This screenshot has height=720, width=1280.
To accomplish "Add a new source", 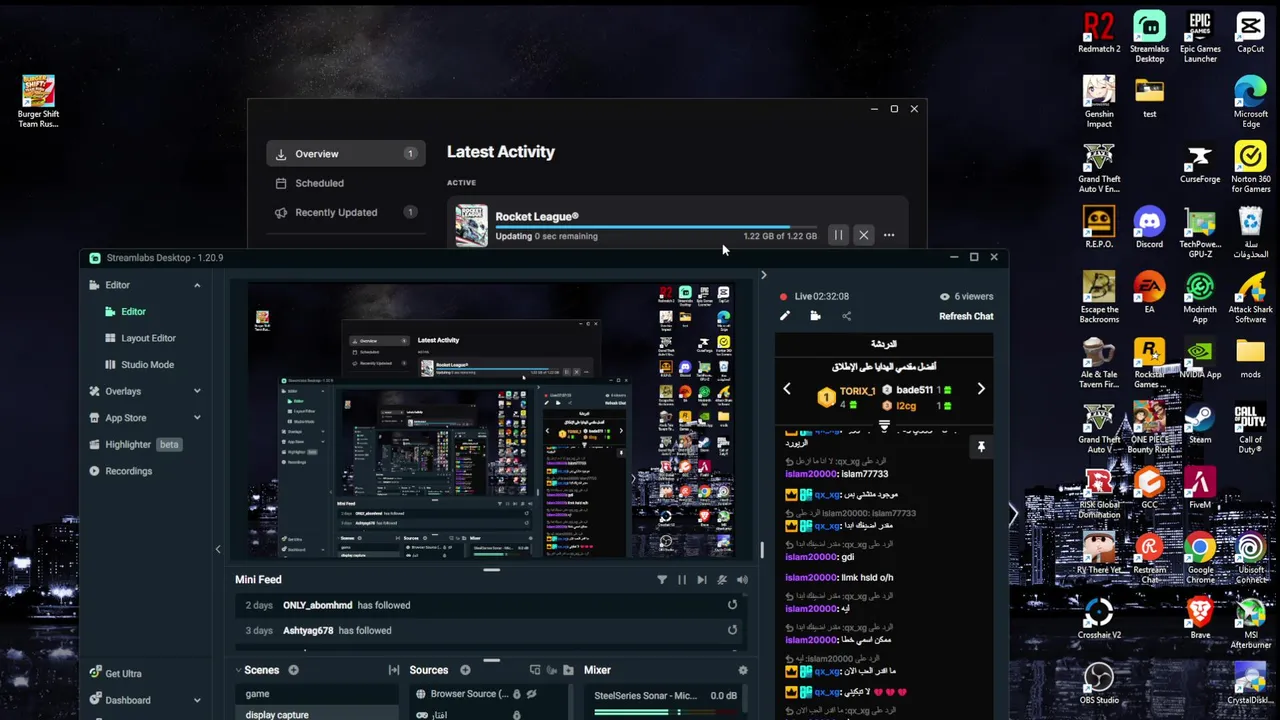I will [465, 670].
